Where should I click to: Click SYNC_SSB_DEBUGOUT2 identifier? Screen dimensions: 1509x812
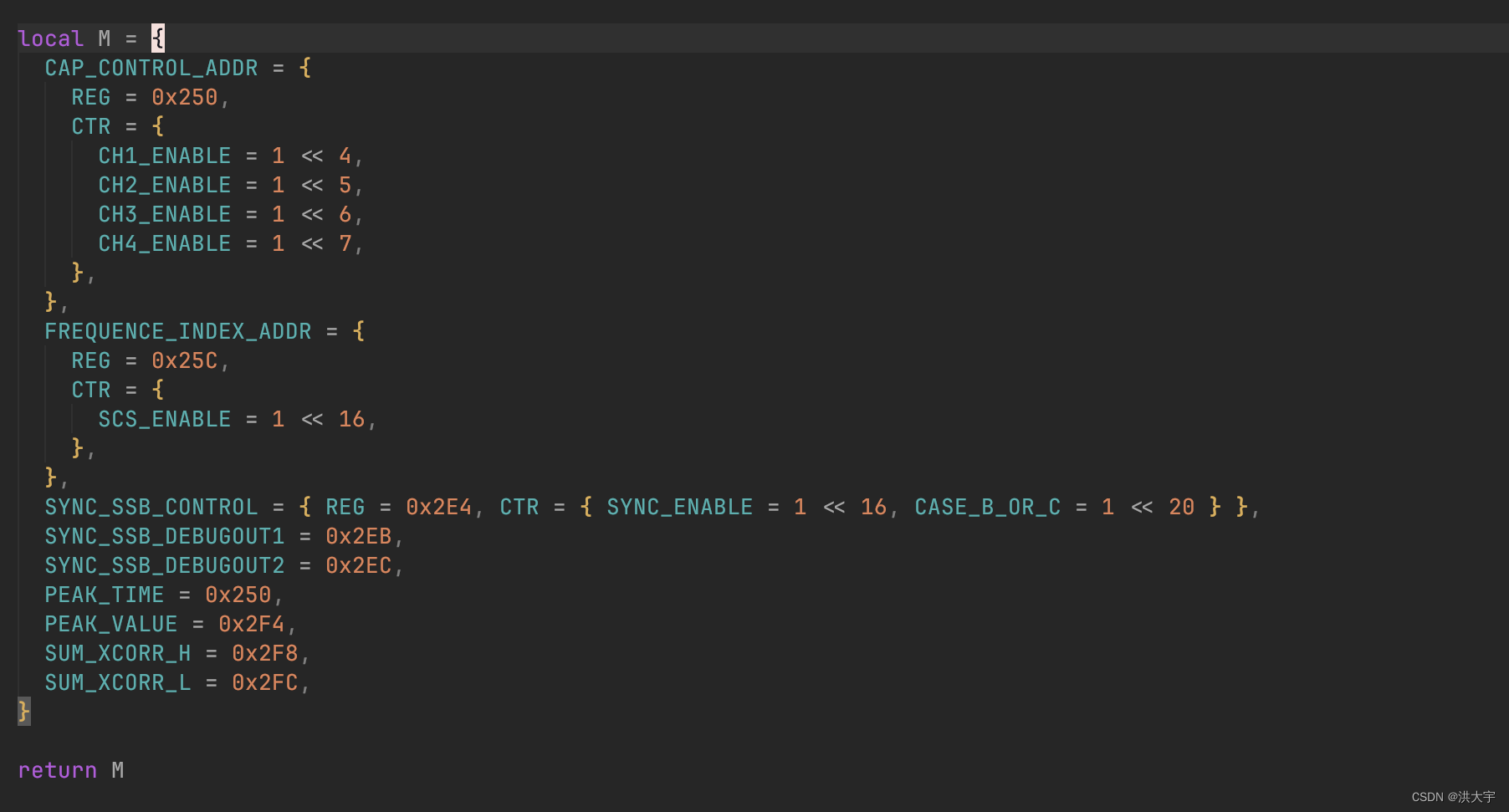pyautogui.click(x=165, y=565)
